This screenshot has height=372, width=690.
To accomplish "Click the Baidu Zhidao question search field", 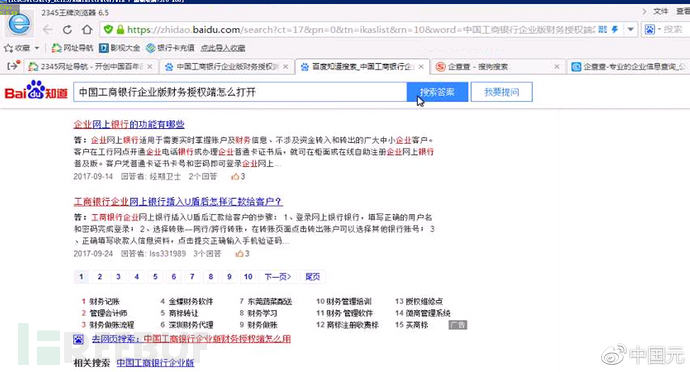I will pos(240,92).
